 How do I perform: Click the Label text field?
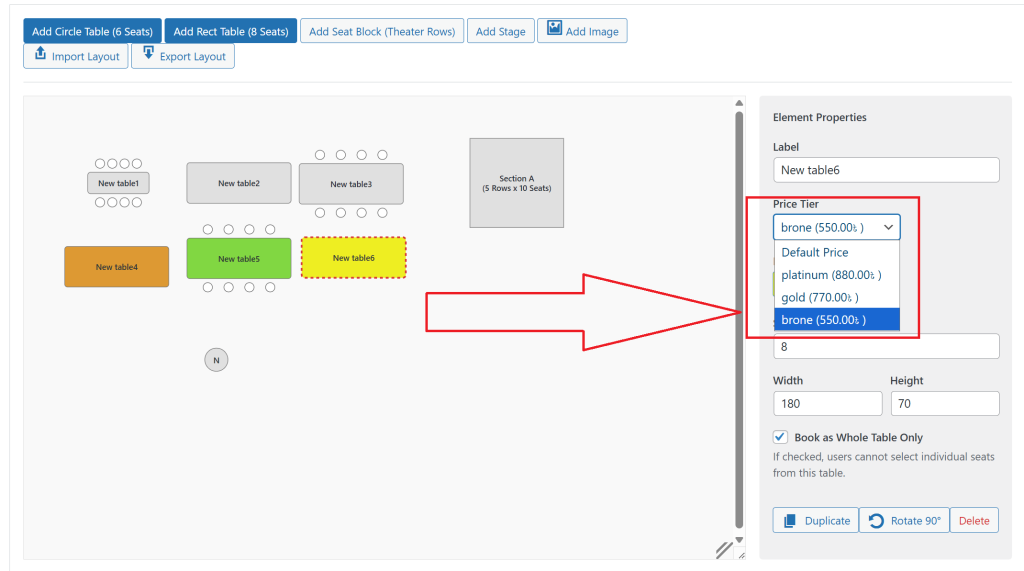[885, 170]
